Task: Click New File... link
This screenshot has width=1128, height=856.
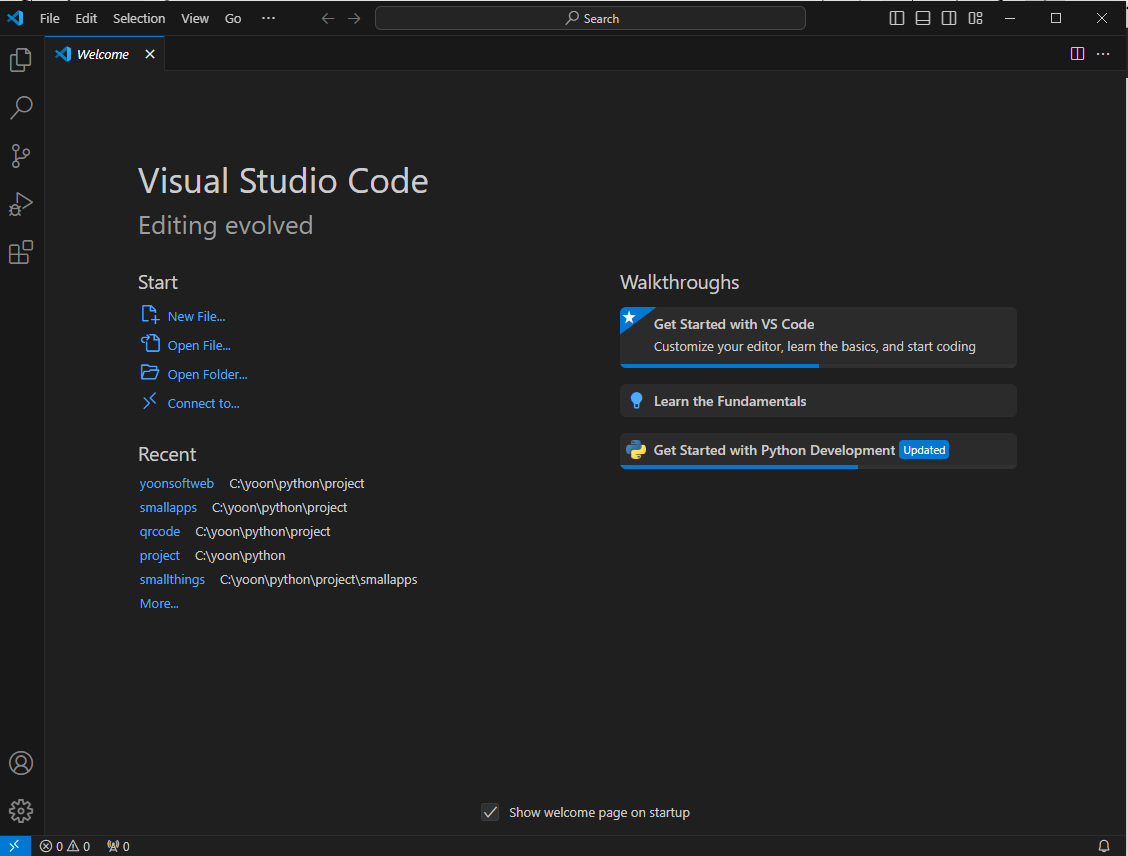Action: 196,317
